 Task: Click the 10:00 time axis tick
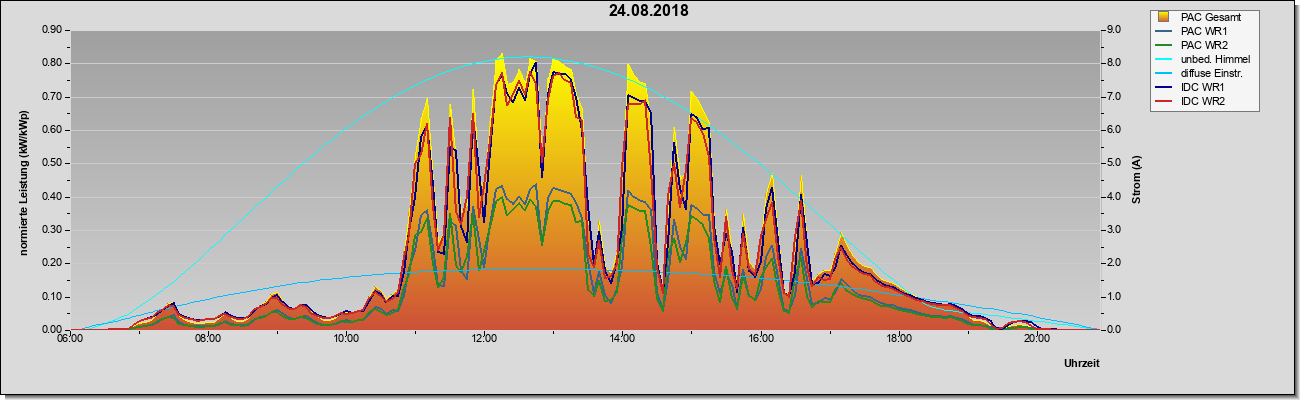(x=345, y=338)
